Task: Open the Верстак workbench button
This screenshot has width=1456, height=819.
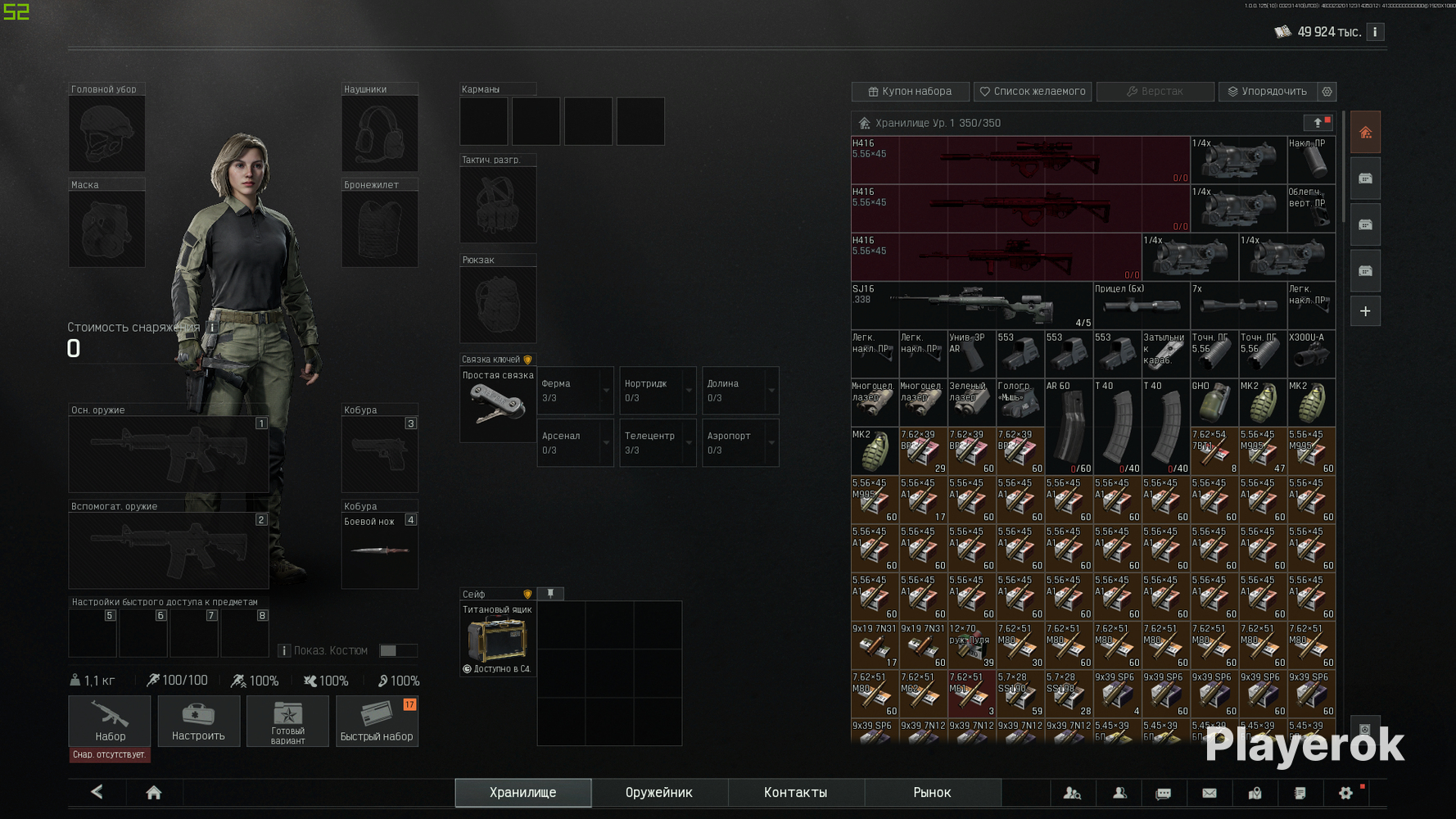Action: coord(1155,92)
